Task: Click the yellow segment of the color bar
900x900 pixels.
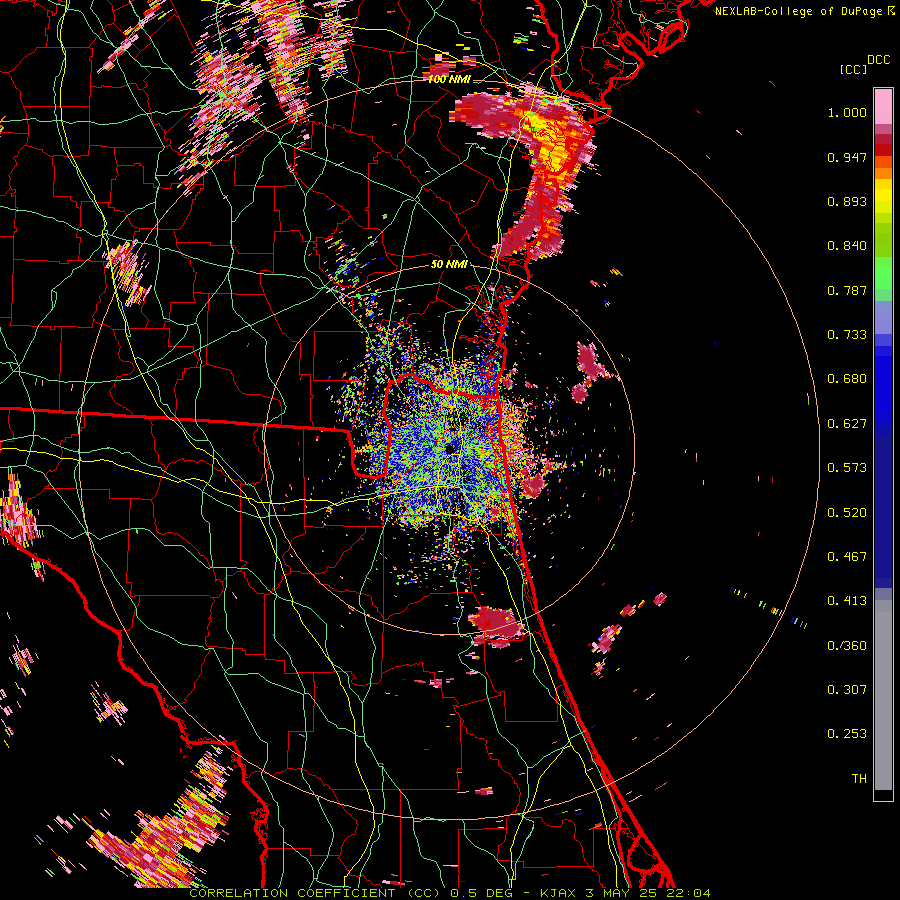Action: 883,196
